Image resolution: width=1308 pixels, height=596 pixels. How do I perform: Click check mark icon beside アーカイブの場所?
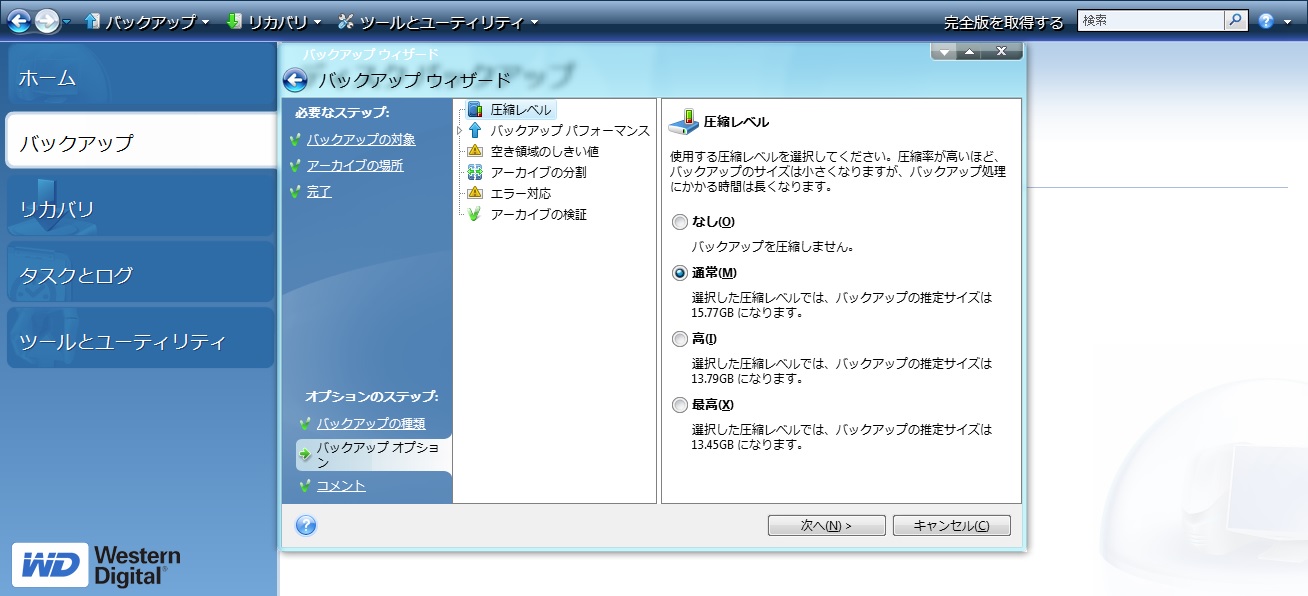(294, 166)
